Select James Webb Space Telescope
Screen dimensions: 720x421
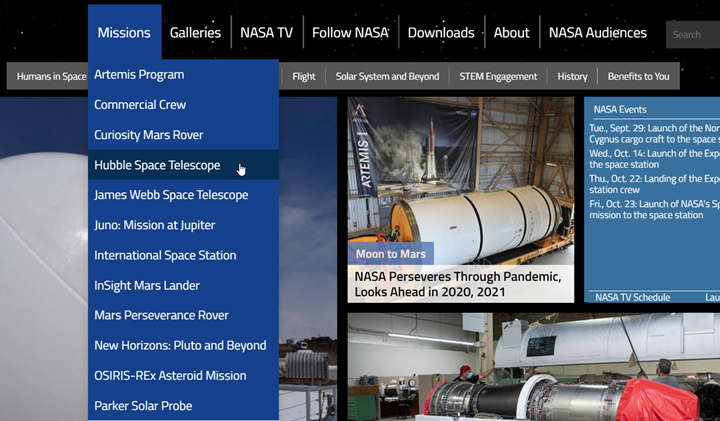point(183,195)
